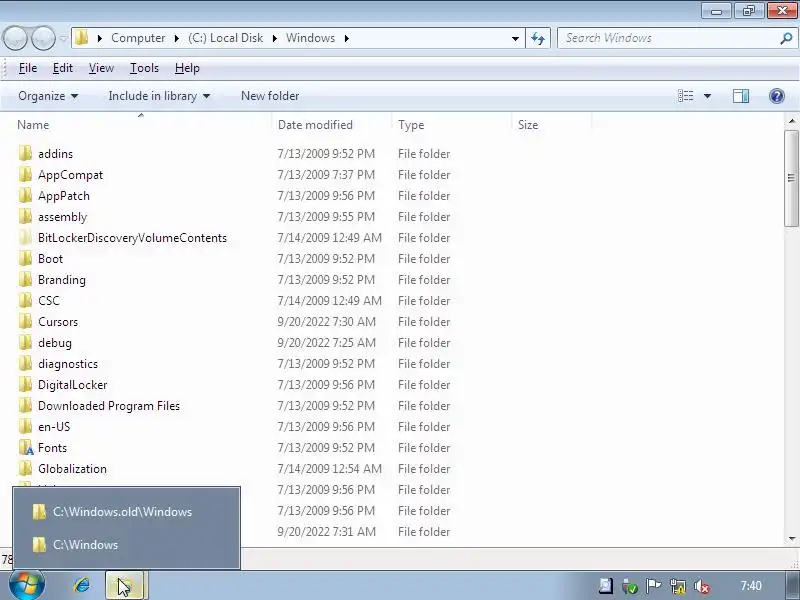Viewport: 800px width, 600px height.
Task: Click Action Center flag tray icon
Action: click(653, 586)
